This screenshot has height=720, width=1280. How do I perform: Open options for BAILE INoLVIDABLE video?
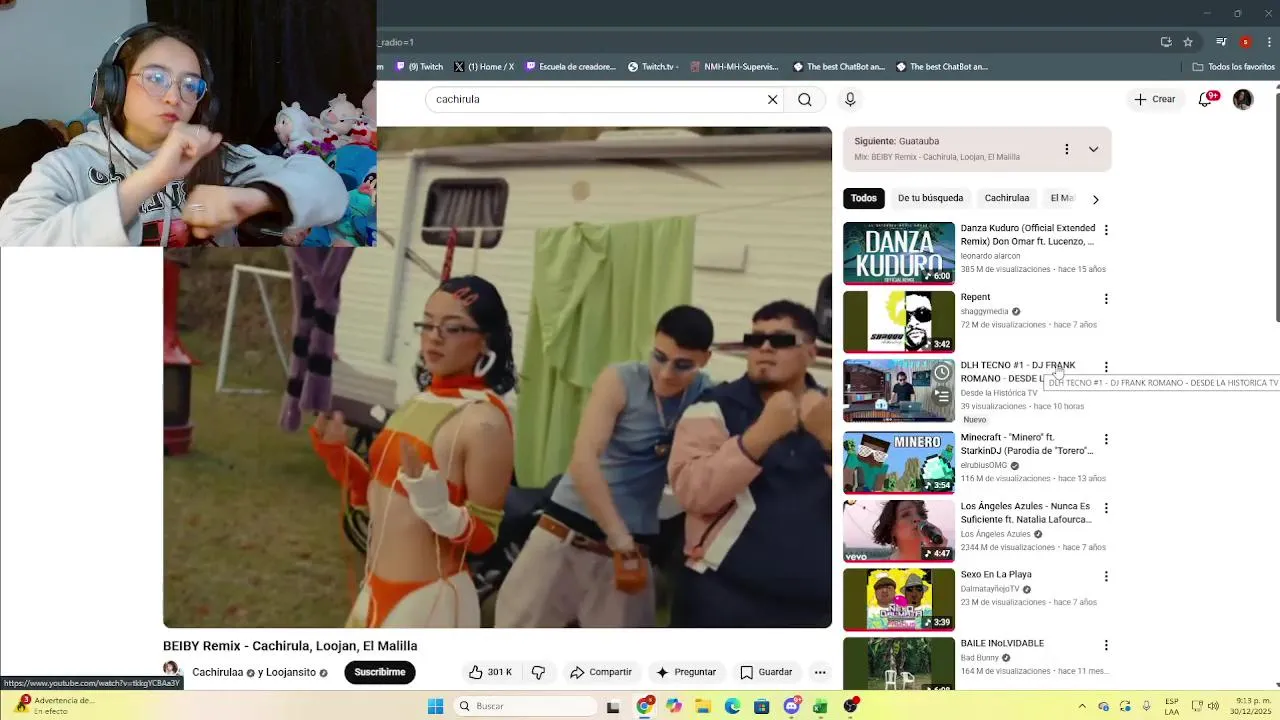click(x=1106, y=645)
